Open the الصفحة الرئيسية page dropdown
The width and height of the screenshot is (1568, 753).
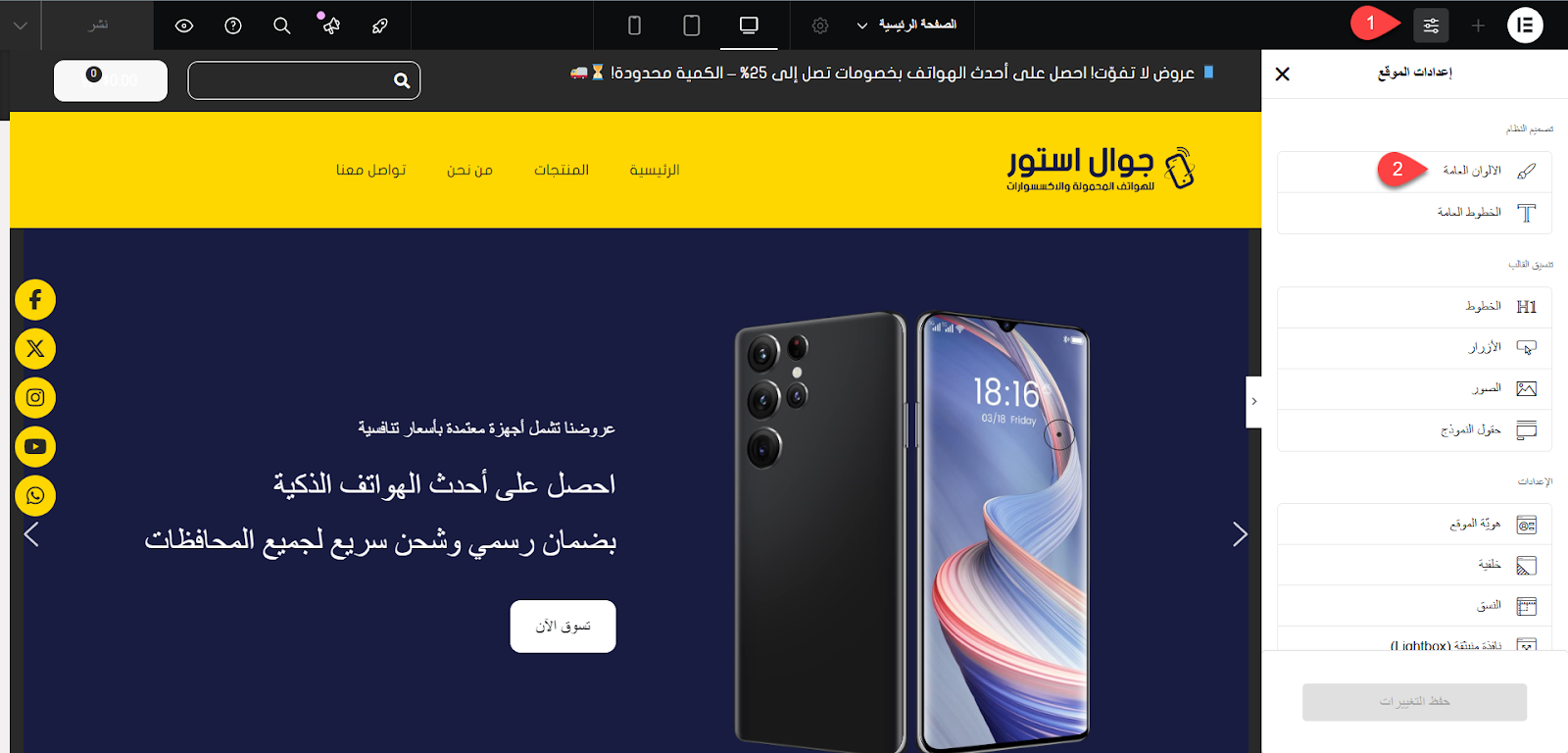907,25
